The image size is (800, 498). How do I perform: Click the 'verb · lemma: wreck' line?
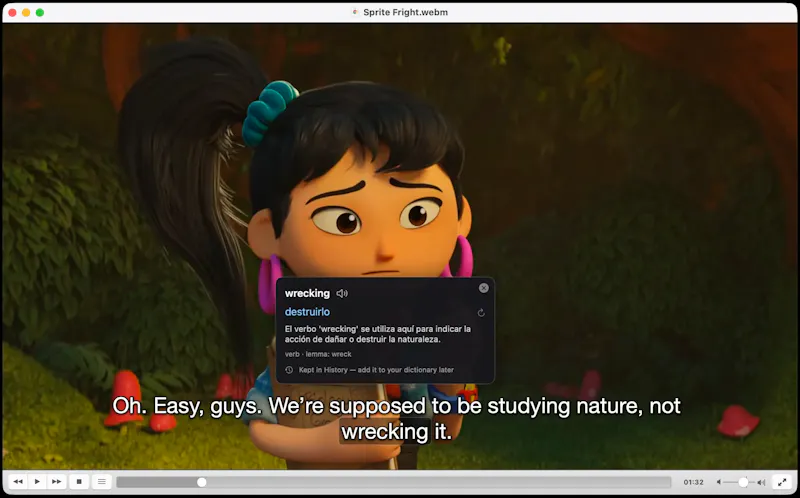318,354
